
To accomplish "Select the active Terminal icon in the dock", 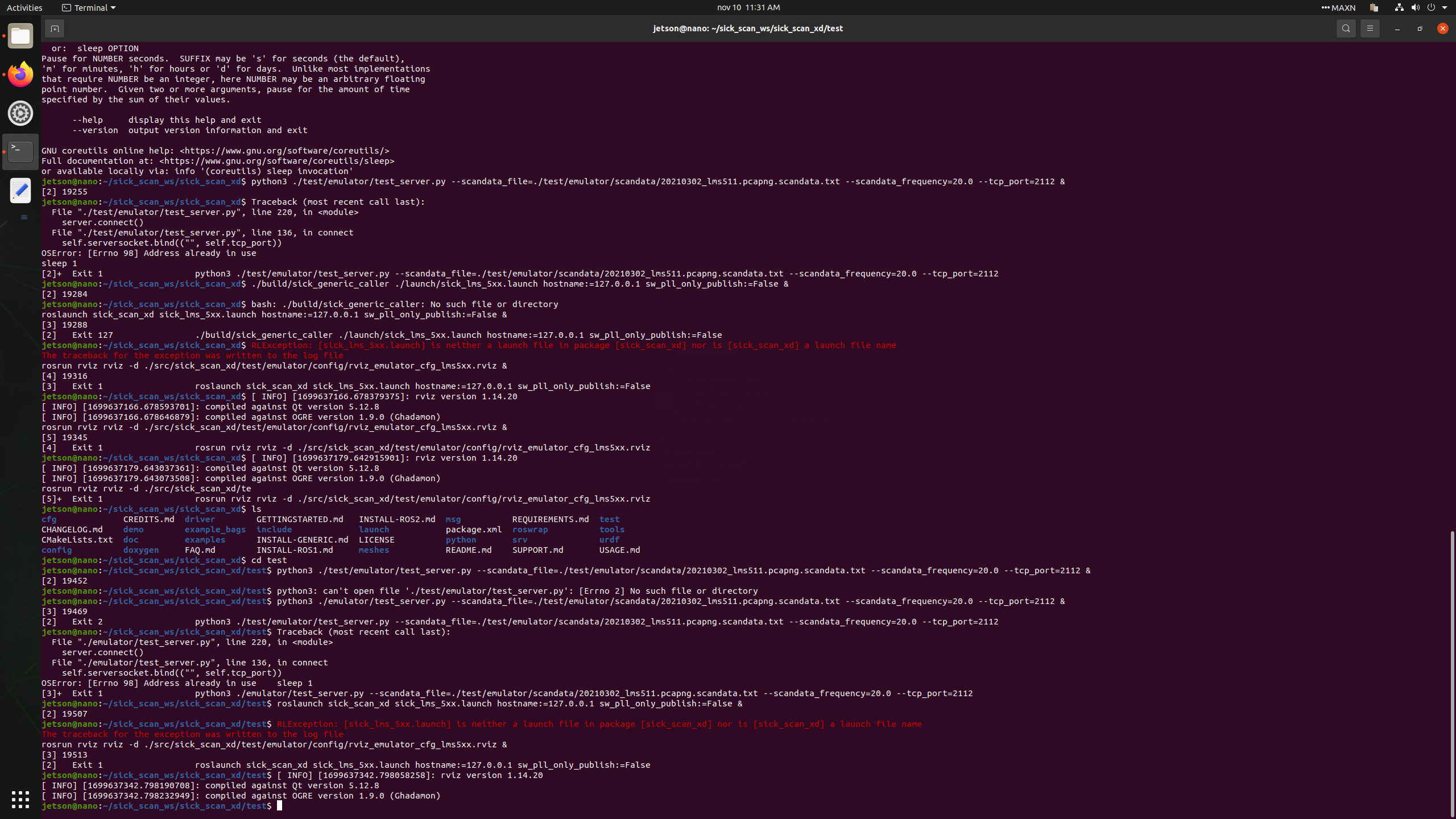I will coord(20,151).
